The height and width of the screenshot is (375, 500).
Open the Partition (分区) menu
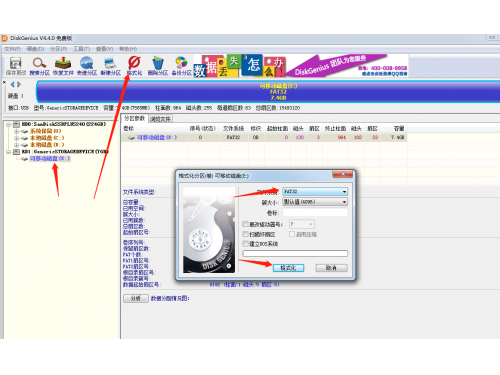pyautogui.click(x=59, y=49)
